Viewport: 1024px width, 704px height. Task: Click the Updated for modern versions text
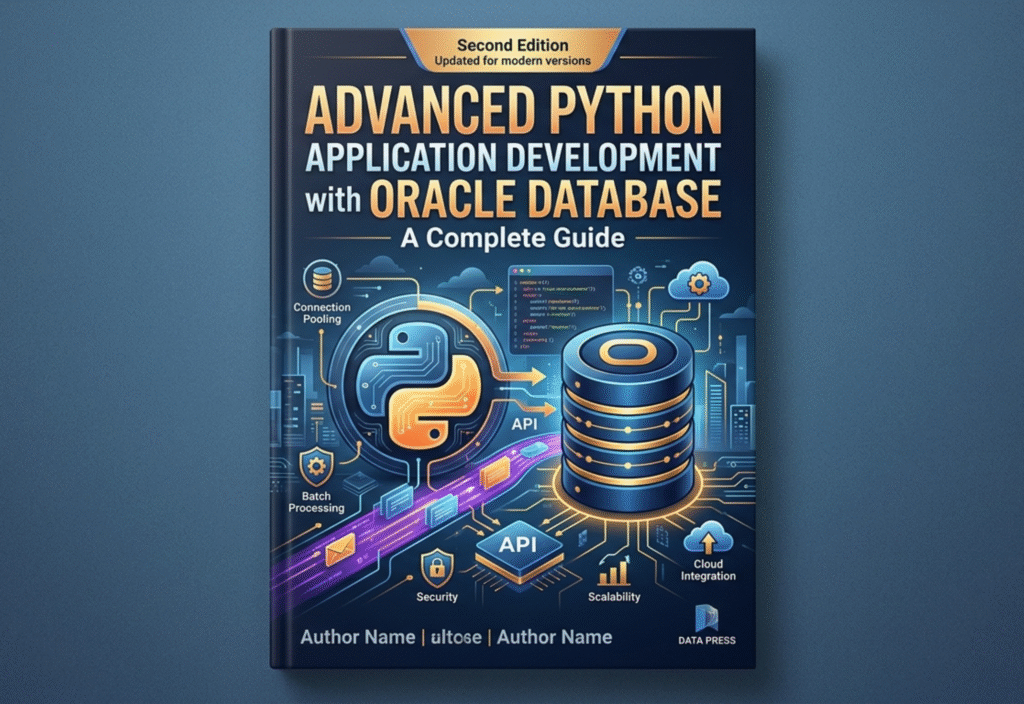pyautogui.click(x=512, y=61)
